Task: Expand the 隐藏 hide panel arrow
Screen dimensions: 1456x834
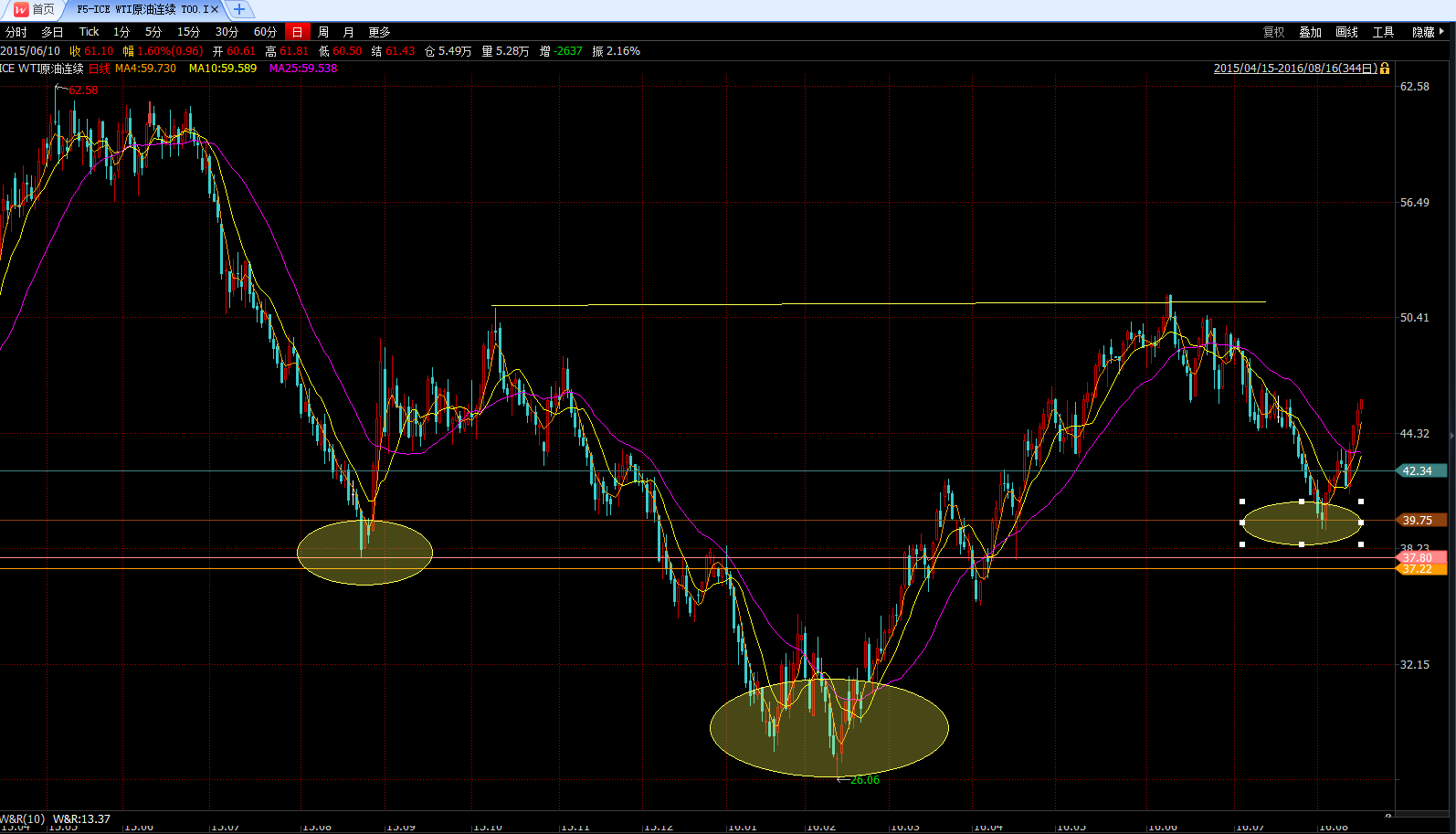Action: click(x=1429, y=32)
